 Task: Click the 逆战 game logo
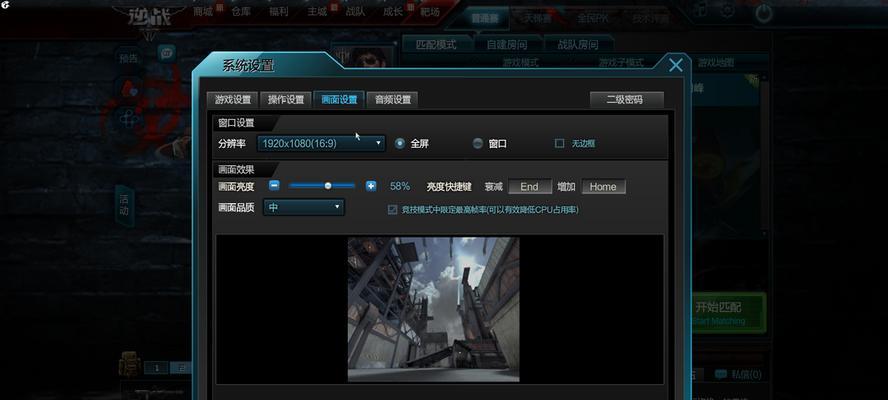[x=150, y=16]
